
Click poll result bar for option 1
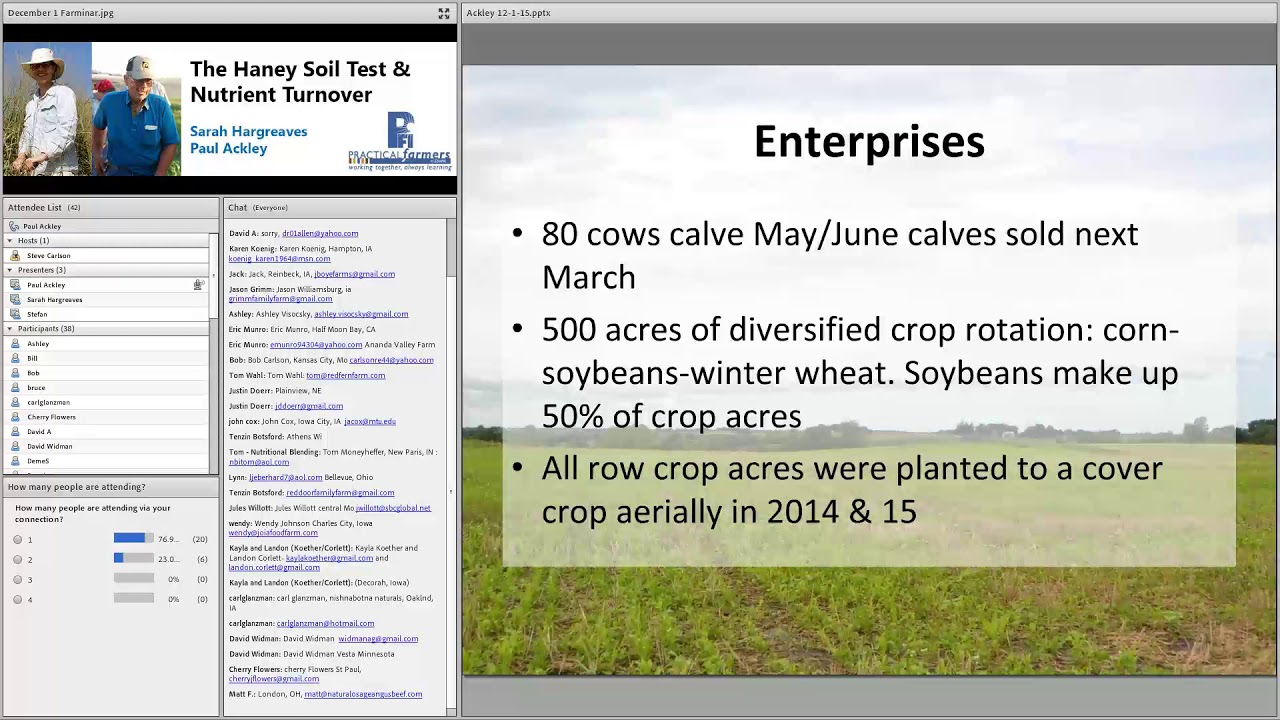pyautogui.click(x=134, y=539)
